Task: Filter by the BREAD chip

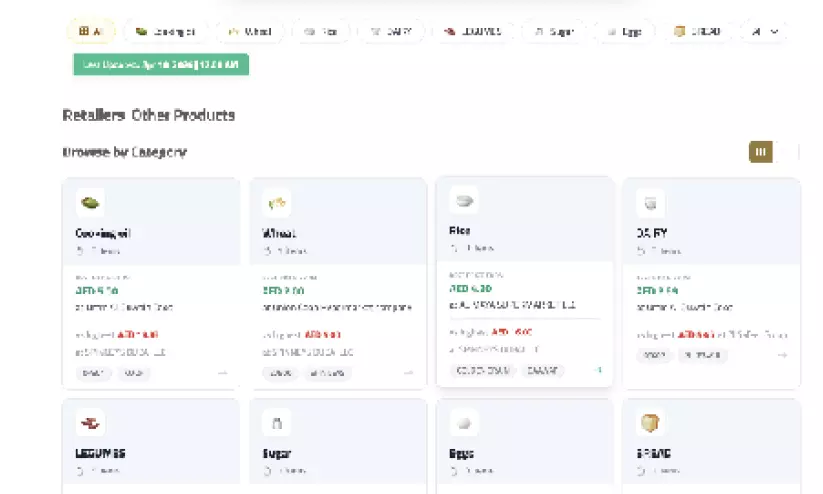Action: pos(699,32)
